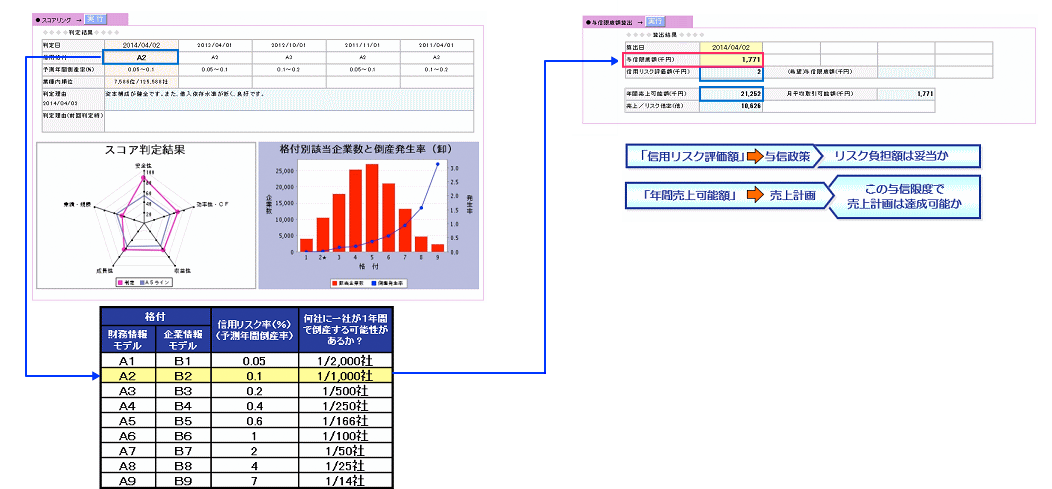Click the 2014/04/02 判定日 column header
1052x489 pixels.
[x=141, y=45]
